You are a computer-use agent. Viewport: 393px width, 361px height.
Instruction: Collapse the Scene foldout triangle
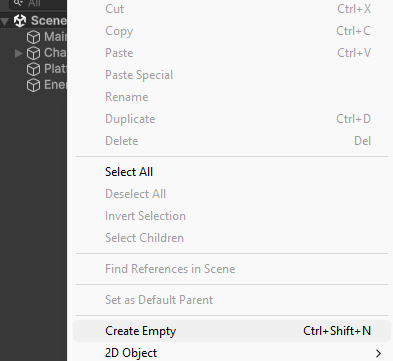click(5, 22)
